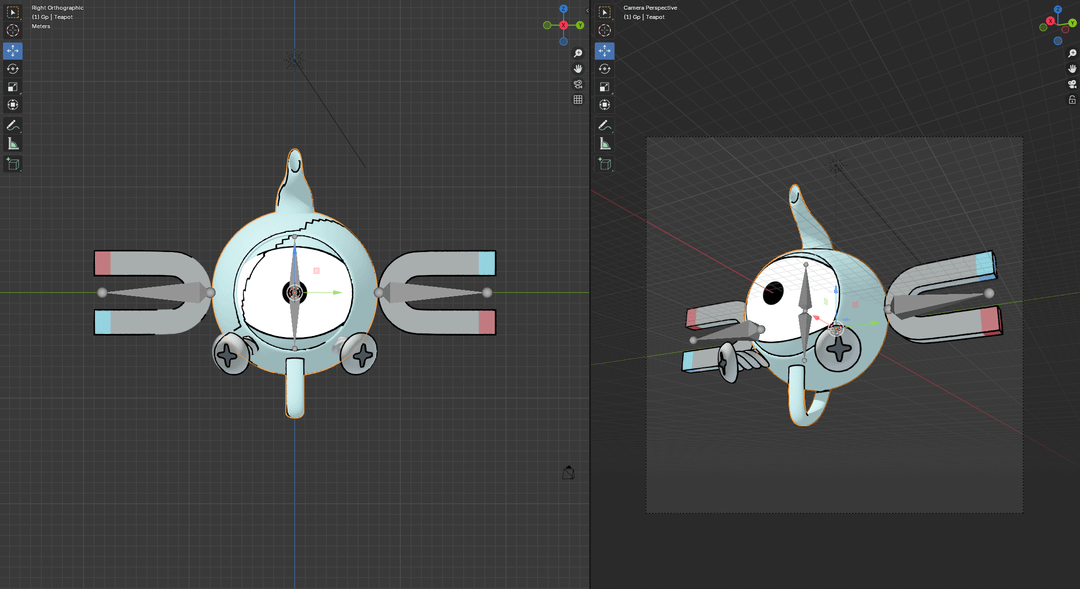Viewport: 1080px width, 589px height.
Task: Toggle camera view in the left viewport
Action: pyautogui.click(x=578, y=84)
